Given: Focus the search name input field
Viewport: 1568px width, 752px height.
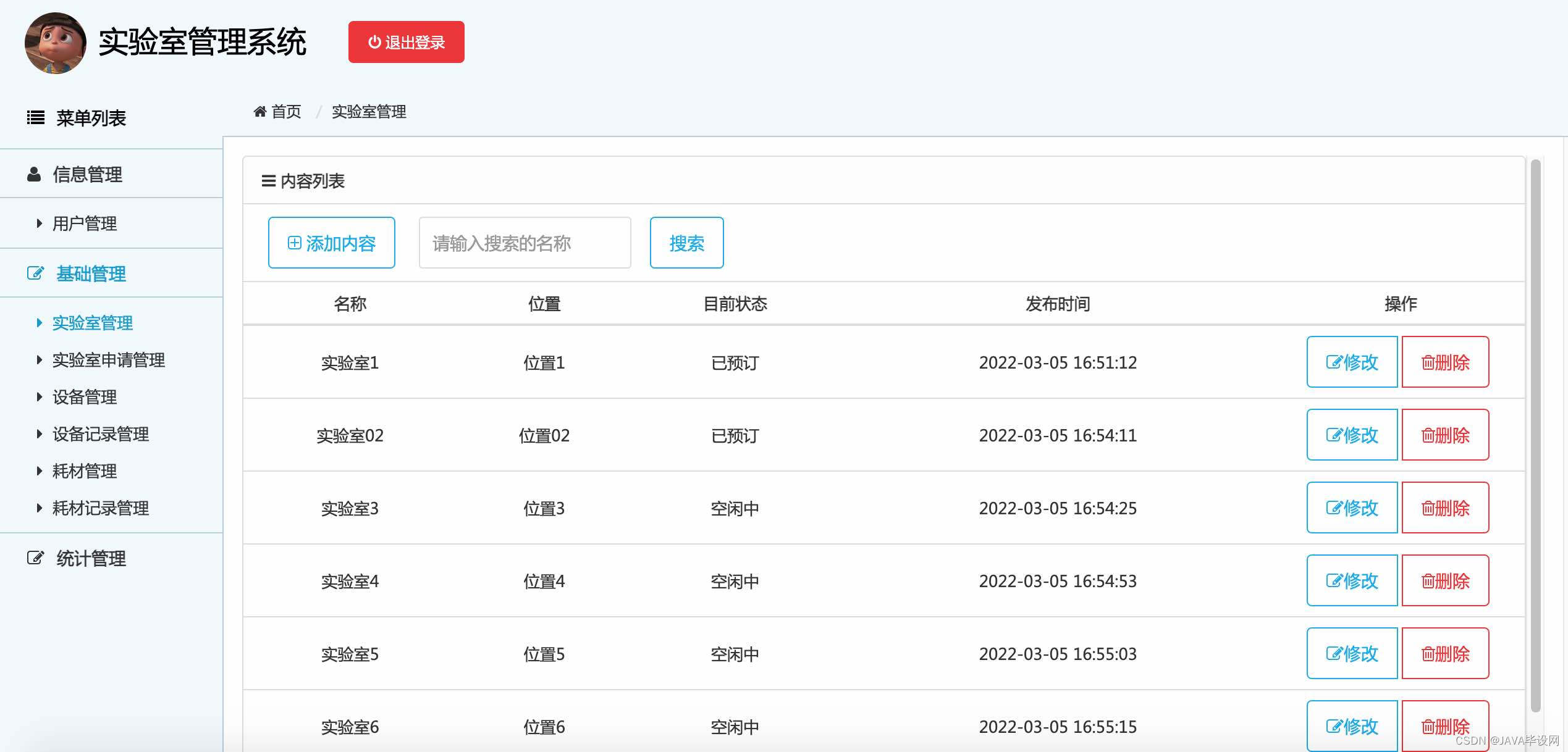Looking at the screenshot, I should (x=525, y=243).
